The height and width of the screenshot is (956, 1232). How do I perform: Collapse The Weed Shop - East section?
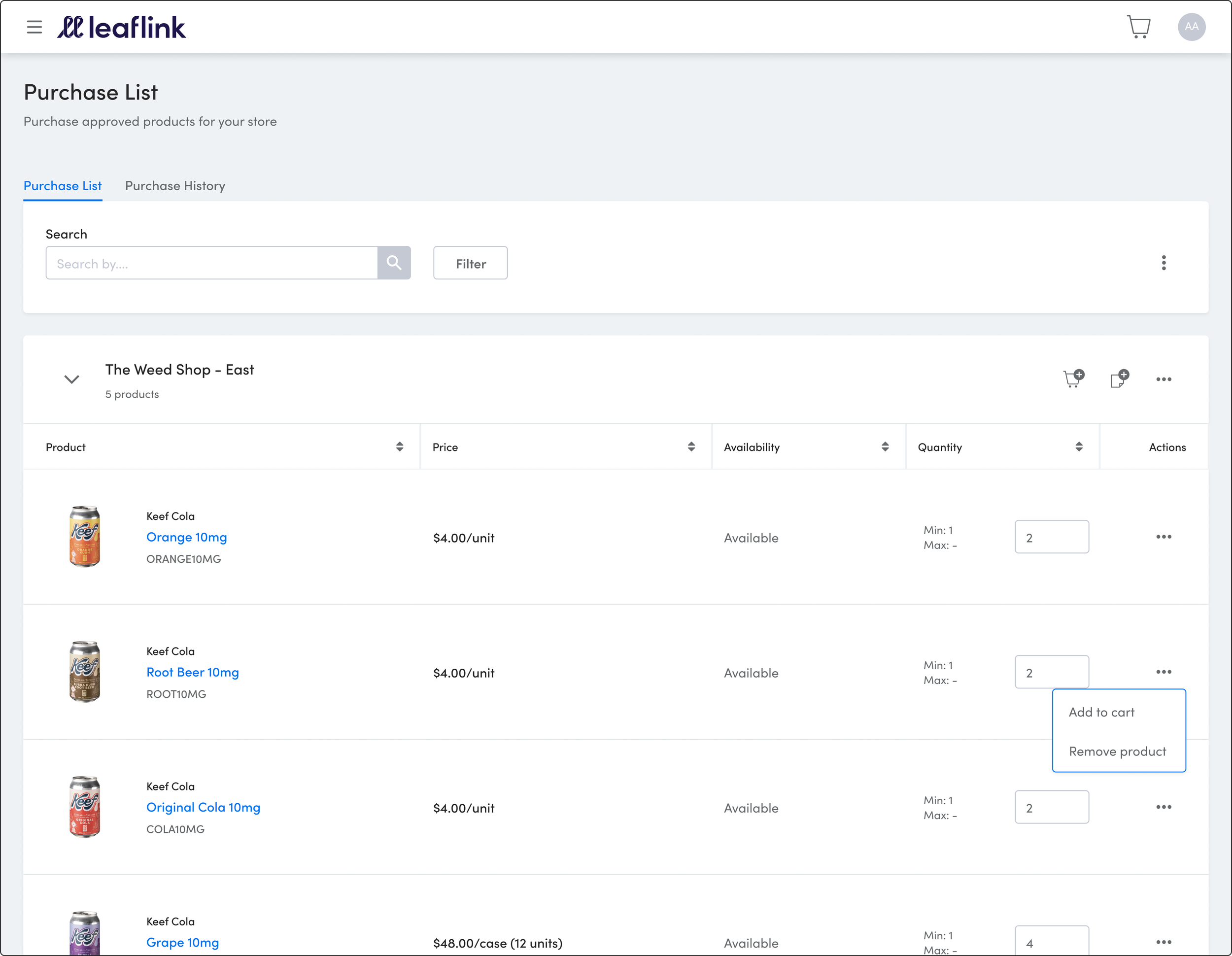click(x=71, y=379)
